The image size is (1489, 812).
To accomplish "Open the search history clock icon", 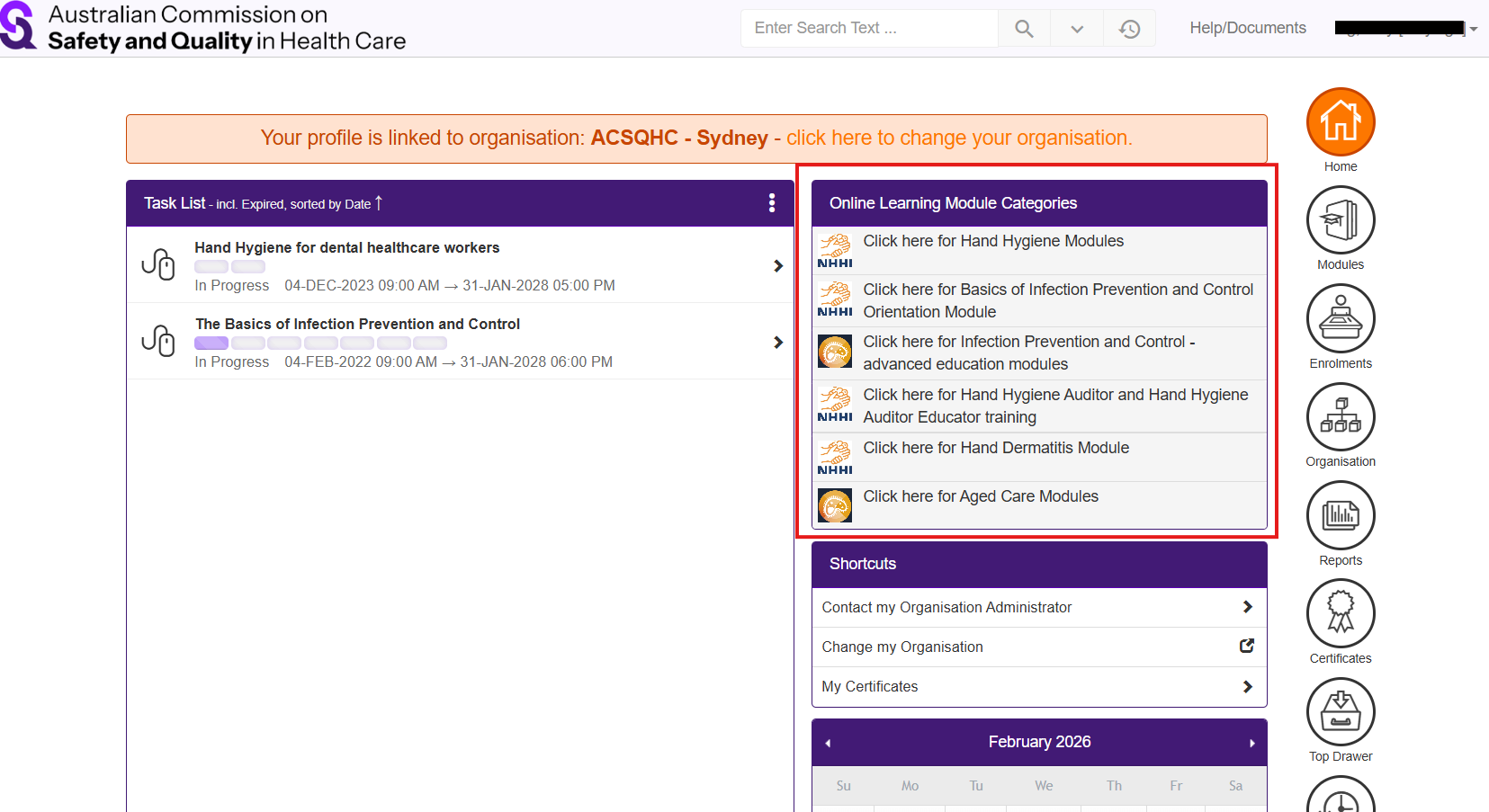I will point(1129,29).
